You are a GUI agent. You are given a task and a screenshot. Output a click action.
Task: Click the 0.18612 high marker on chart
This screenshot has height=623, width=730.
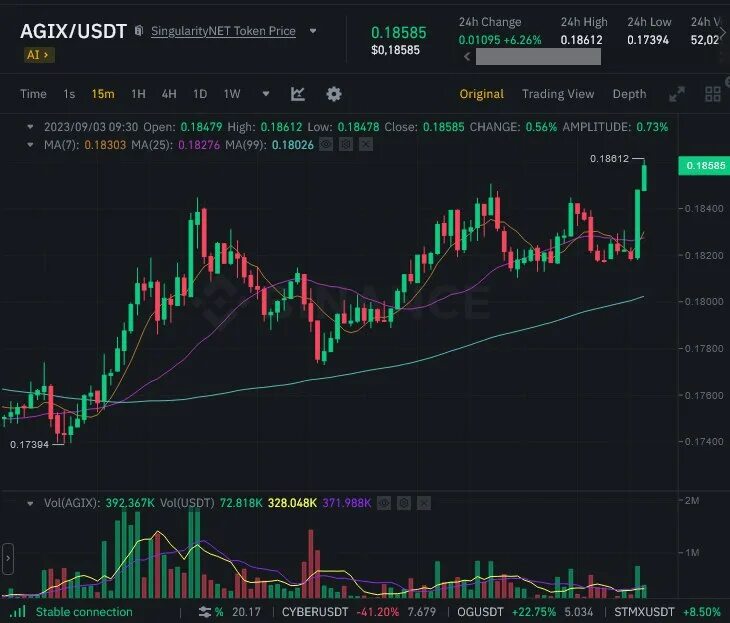point(609,159)
